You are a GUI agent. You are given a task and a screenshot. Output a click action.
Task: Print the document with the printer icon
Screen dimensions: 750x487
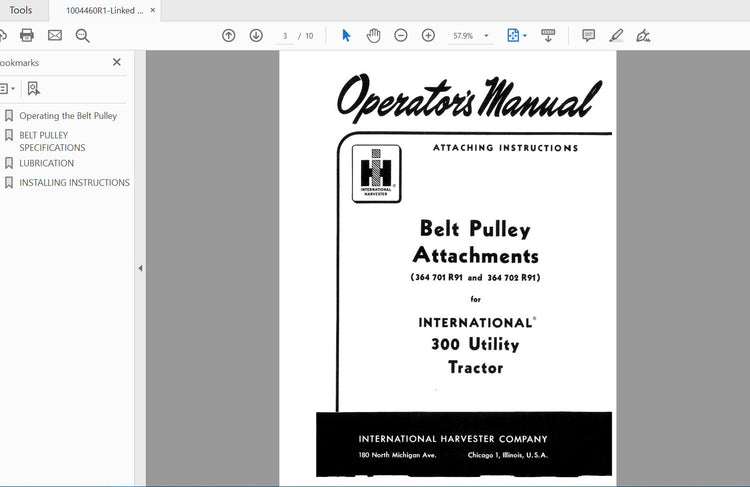pos(27,35)
